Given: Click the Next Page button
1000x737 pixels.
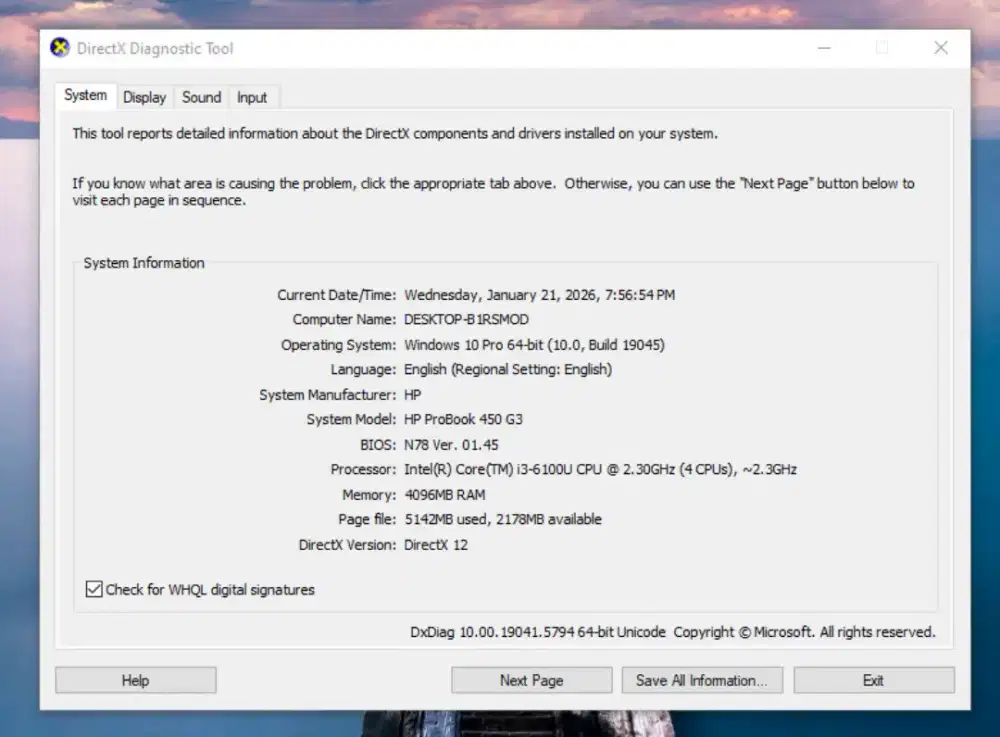Looking at the screenshot, I should 531,680.
